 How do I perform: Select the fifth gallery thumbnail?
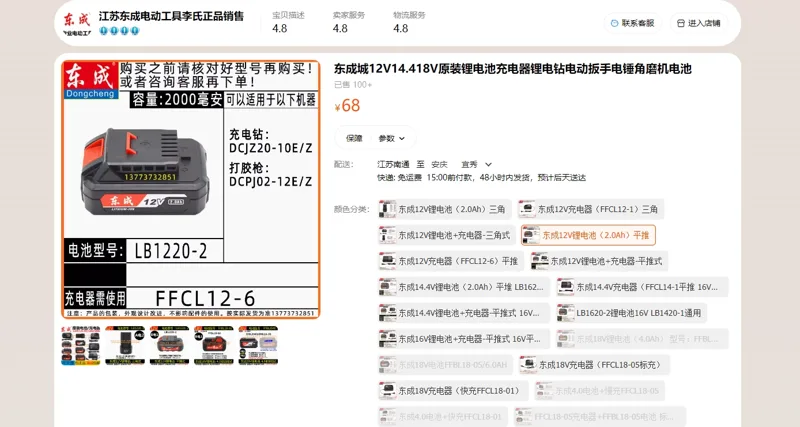[258, 345]
